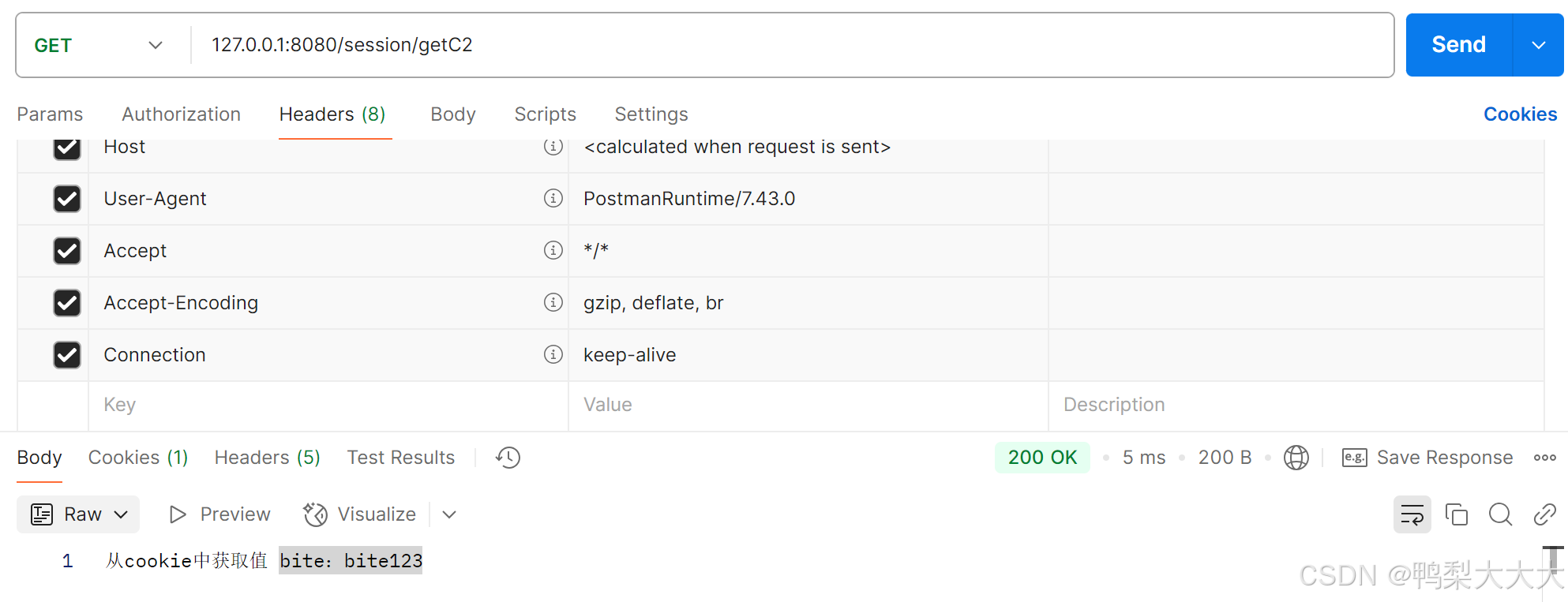Copy the response body to clipboard
The width and height of the screenshot is (1568, 602).
click(1456, 515)
